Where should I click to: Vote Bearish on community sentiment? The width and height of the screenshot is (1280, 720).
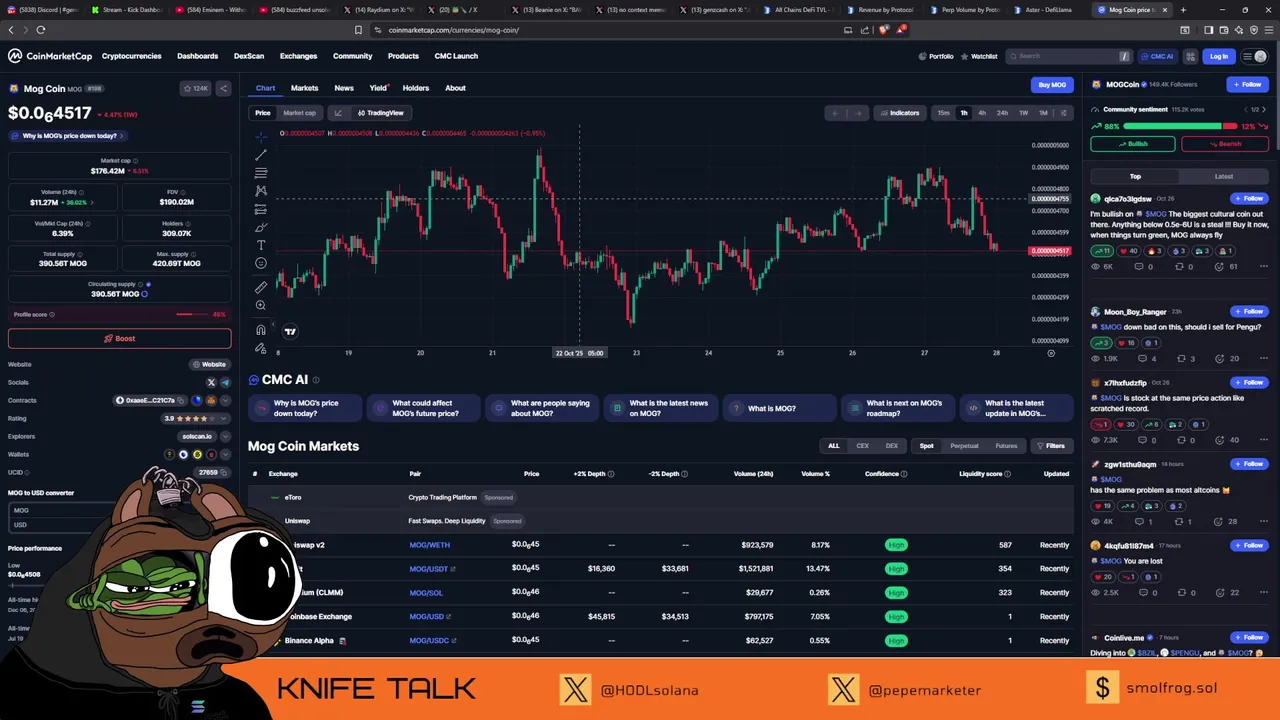click(x=1225, y=144)
